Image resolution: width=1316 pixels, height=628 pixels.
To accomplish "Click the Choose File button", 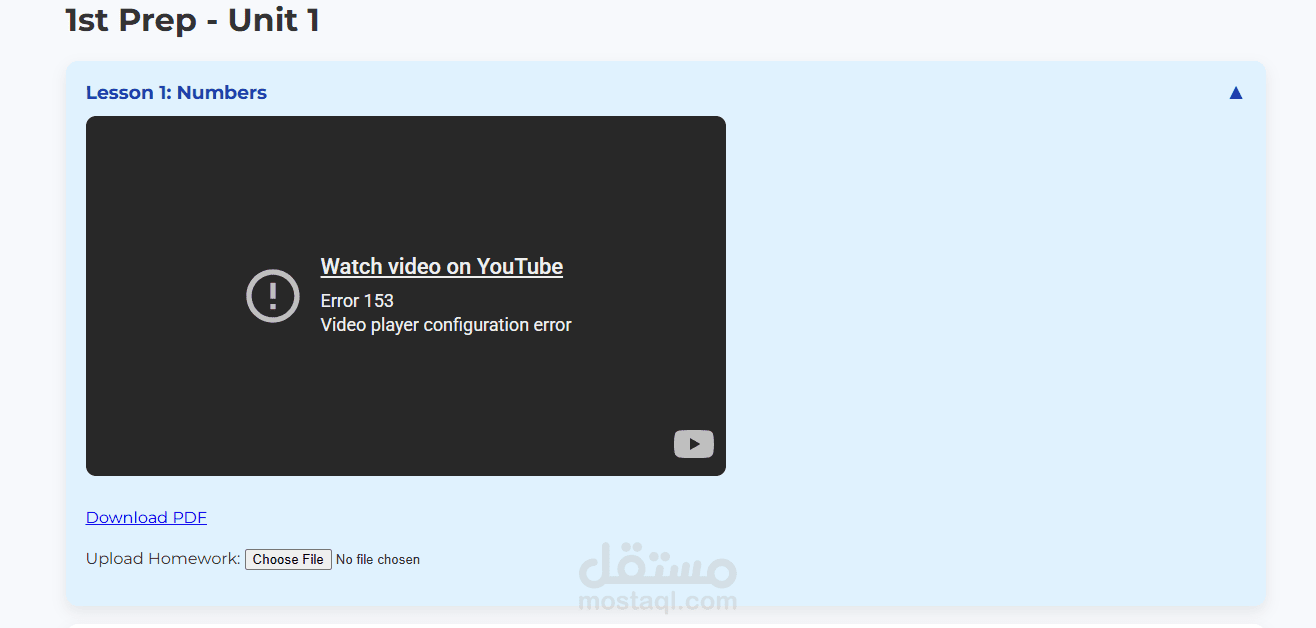I will [x=288, y=559].
